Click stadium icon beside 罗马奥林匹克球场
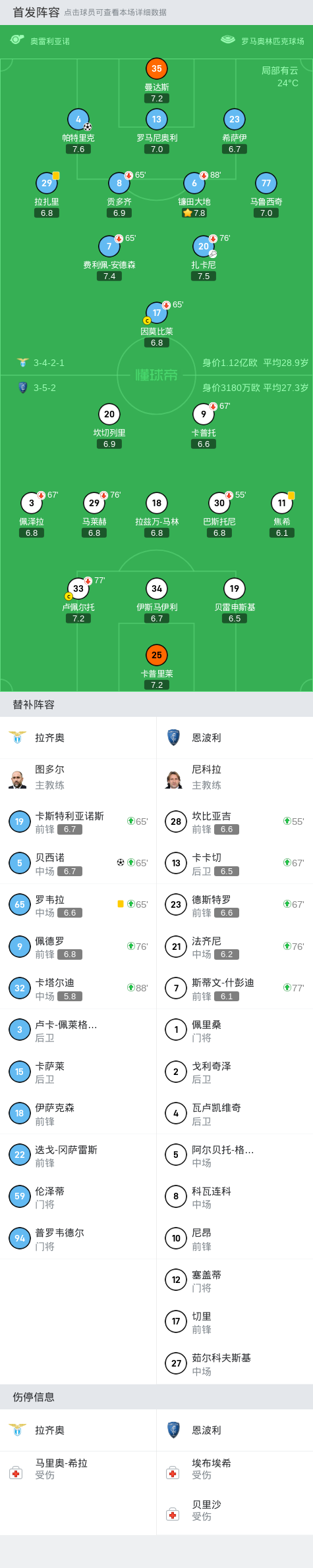313x1568 pixels. coord(228,40)
